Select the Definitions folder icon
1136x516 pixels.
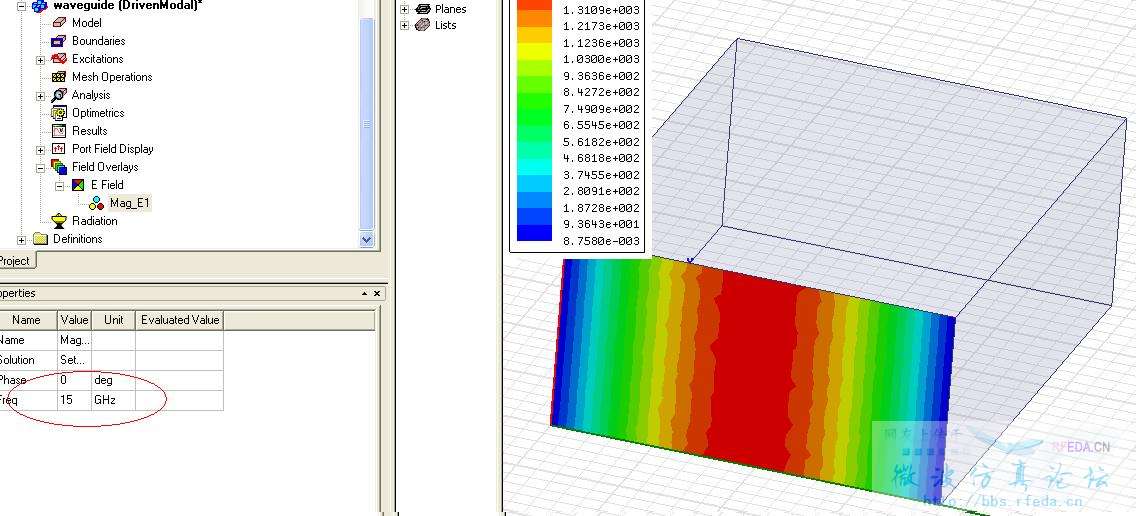[41, 239]
